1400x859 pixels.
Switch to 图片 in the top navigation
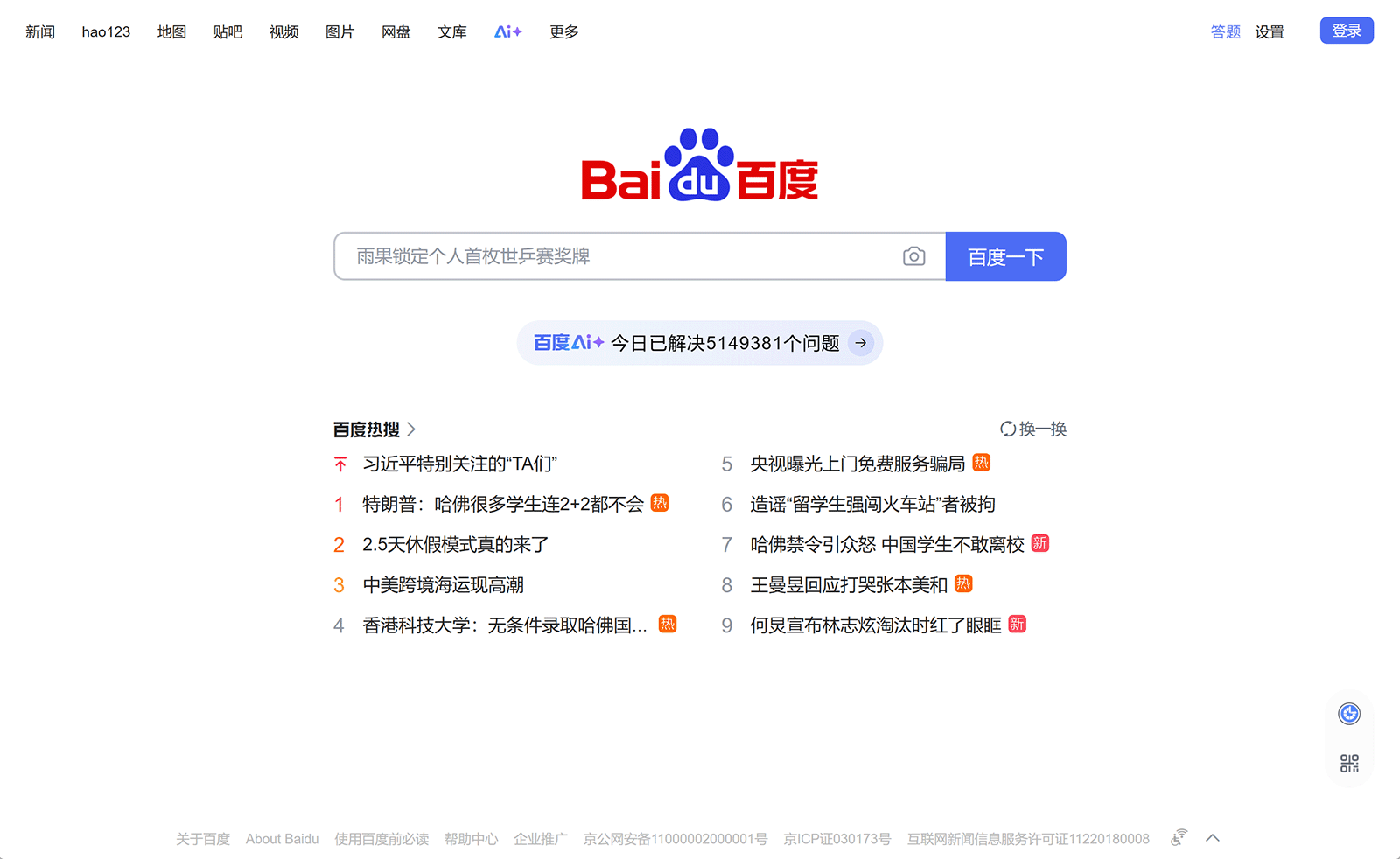[x=339, y=31]
